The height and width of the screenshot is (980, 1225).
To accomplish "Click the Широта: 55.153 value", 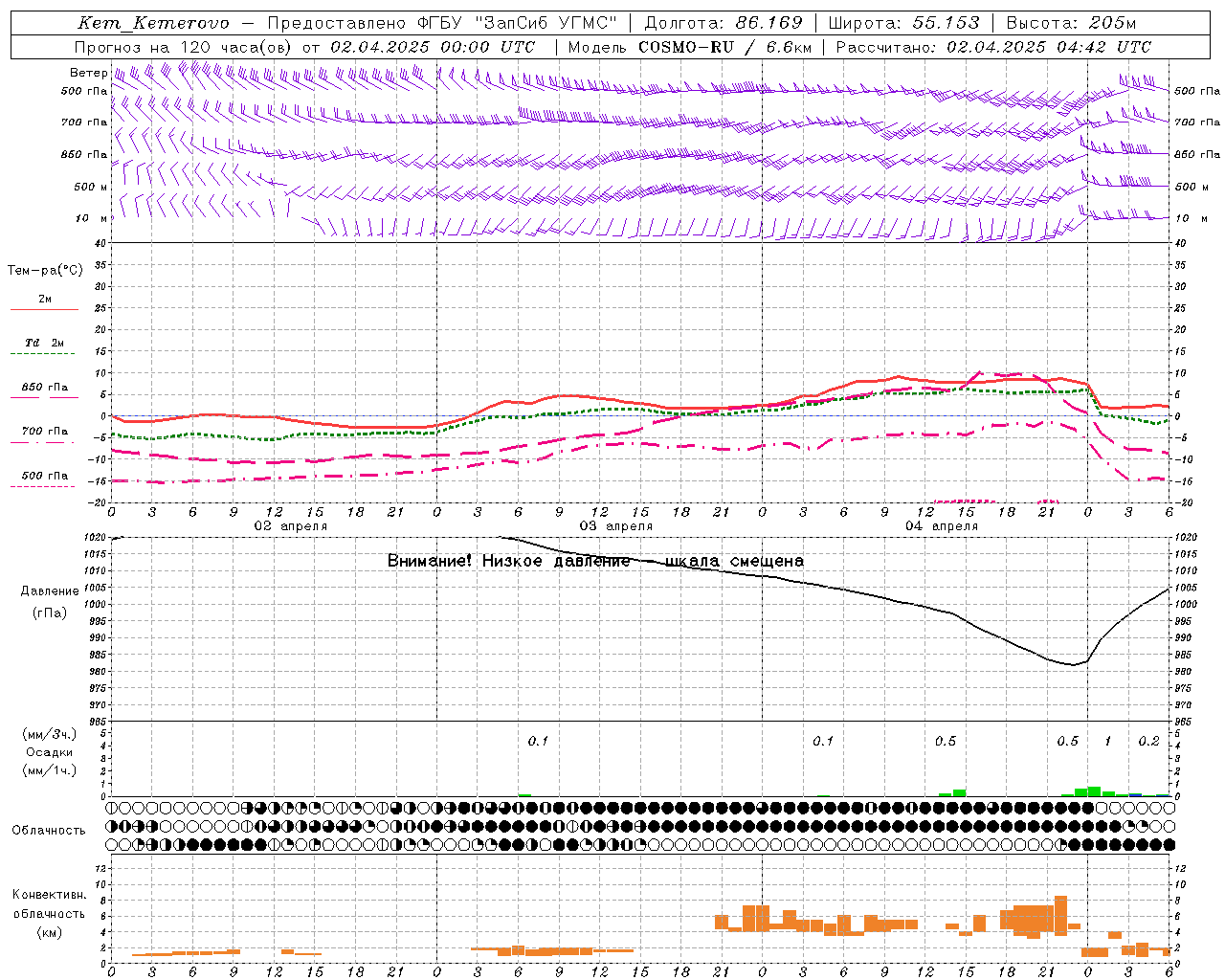I will 903,23.
